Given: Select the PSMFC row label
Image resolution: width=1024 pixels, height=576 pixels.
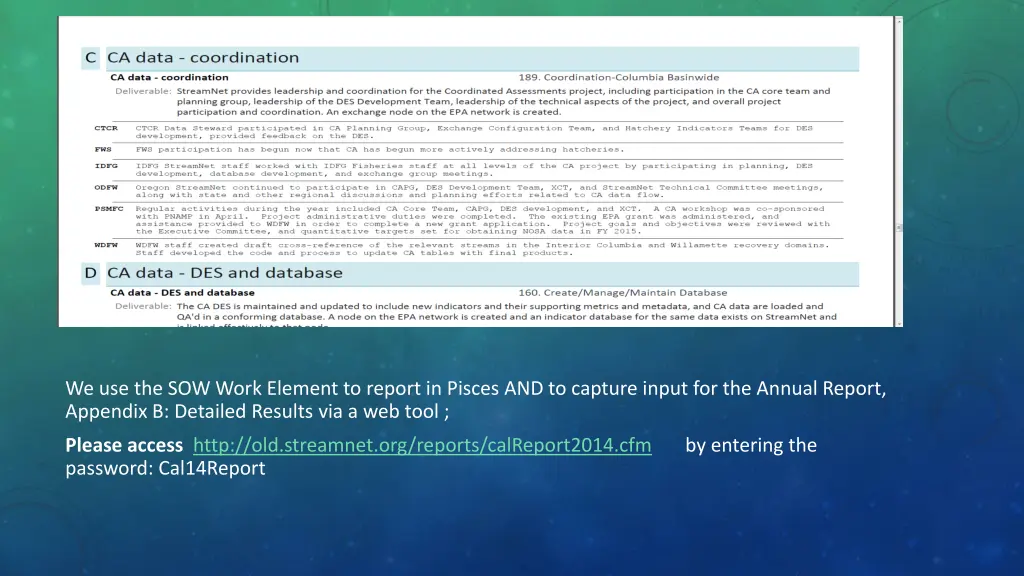Looking at the screenshot, I should point(107,208).
